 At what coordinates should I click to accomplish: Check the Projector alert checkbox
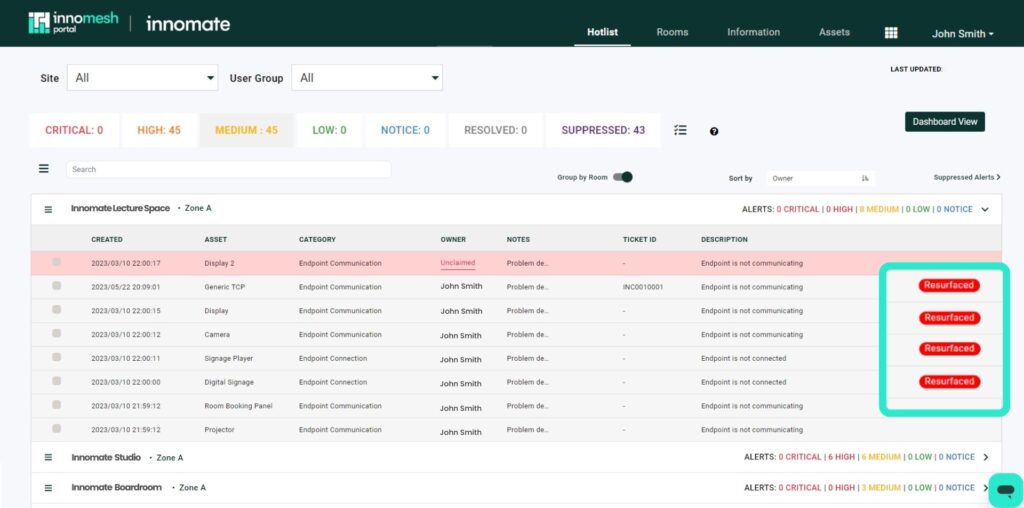57,428
